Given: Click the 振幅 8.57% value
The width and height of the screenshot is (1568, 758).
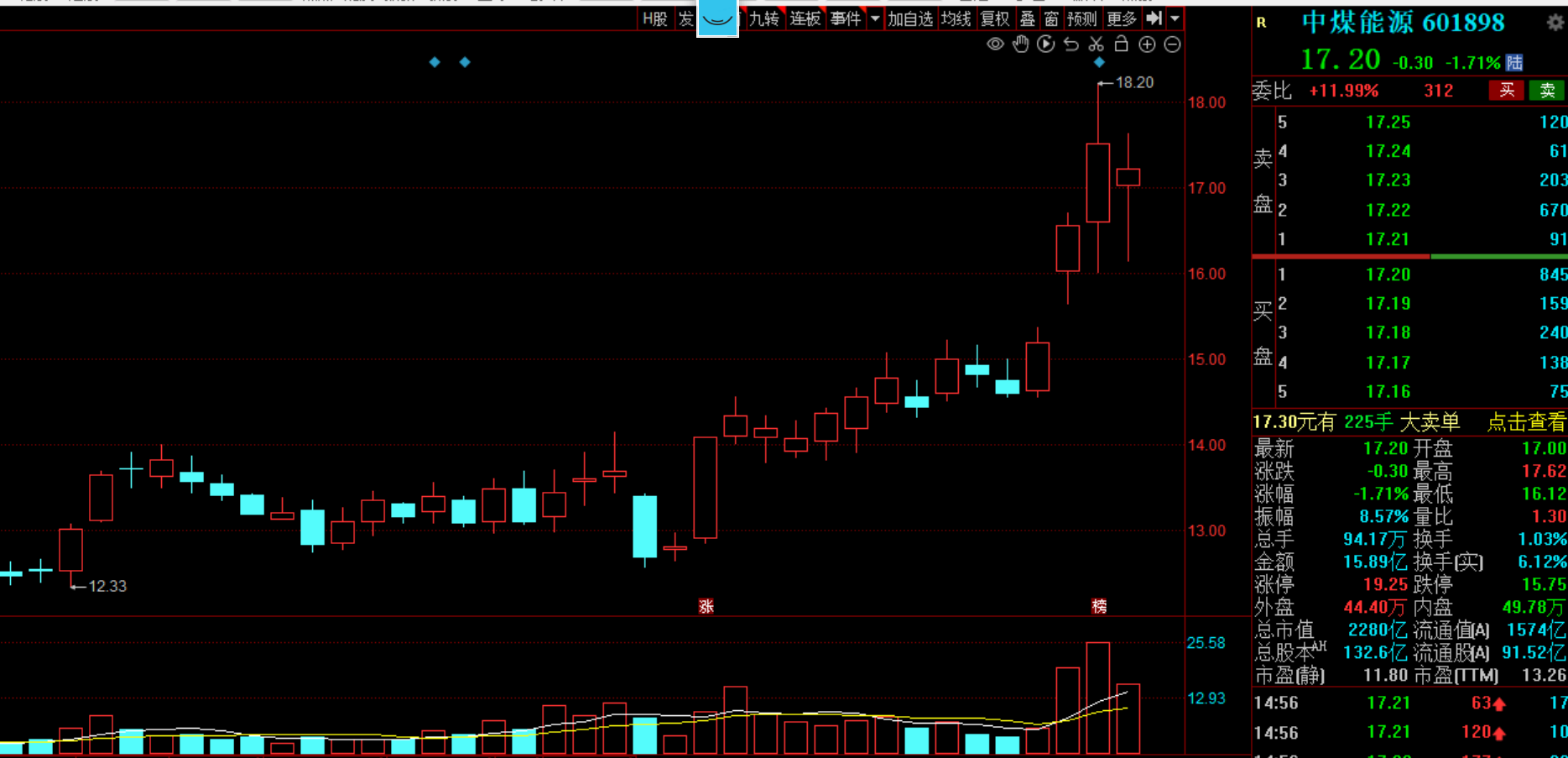Looking at the screenshot, I should point(1383,516).
